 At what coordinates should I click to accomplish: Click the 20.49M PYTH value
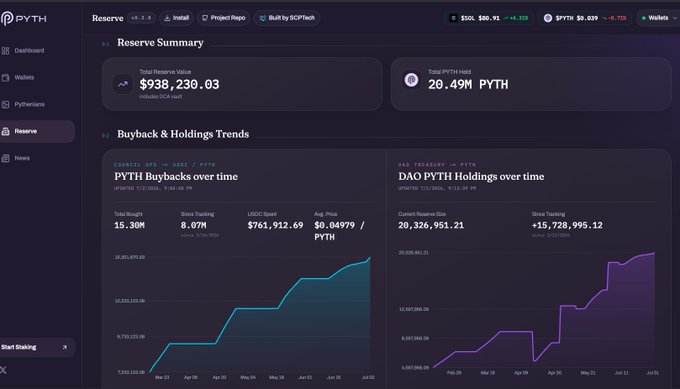(x=468, y=84)
